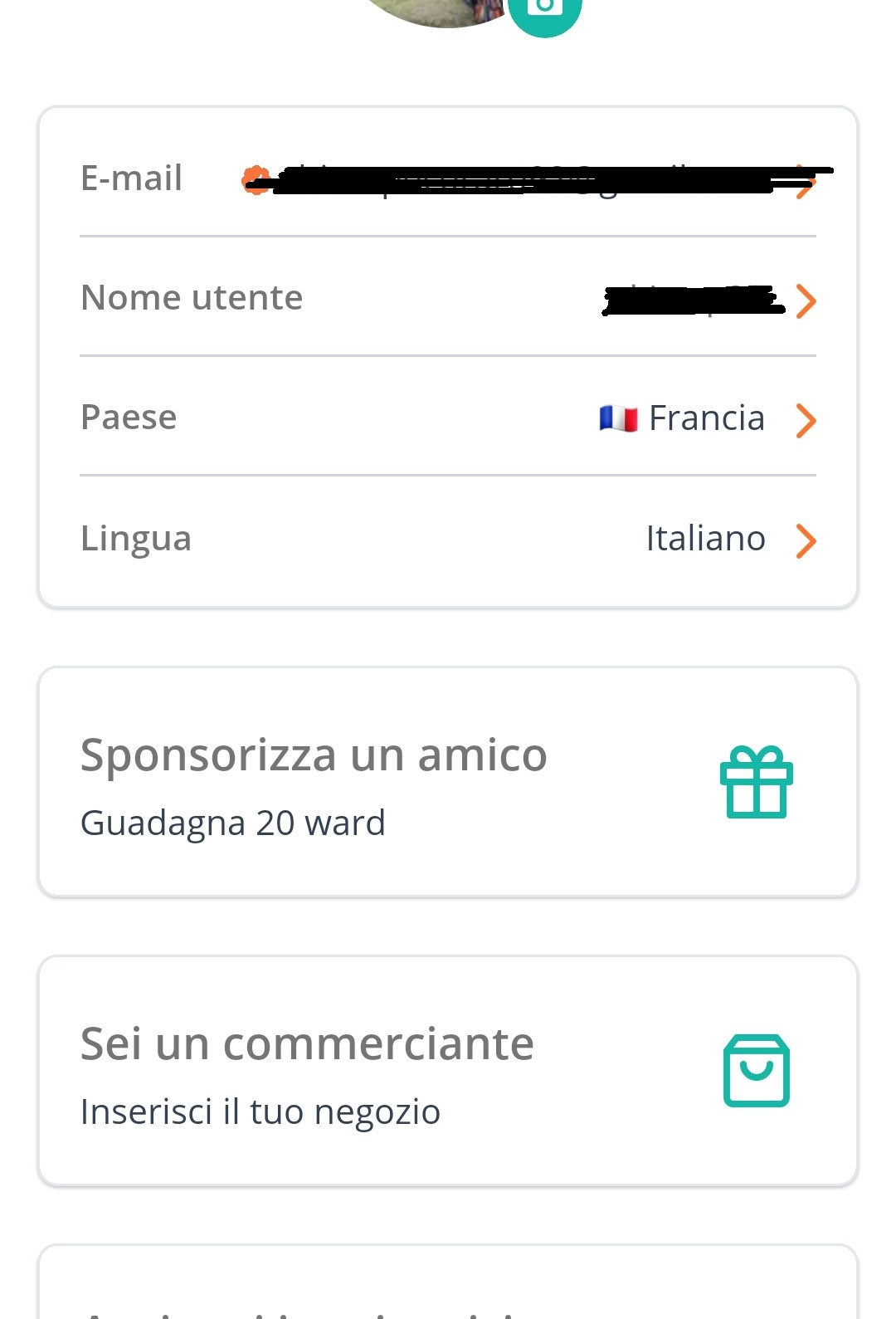Choose the Lingua setting label
Screen dimensions: 896x1319
coord(136,538)
